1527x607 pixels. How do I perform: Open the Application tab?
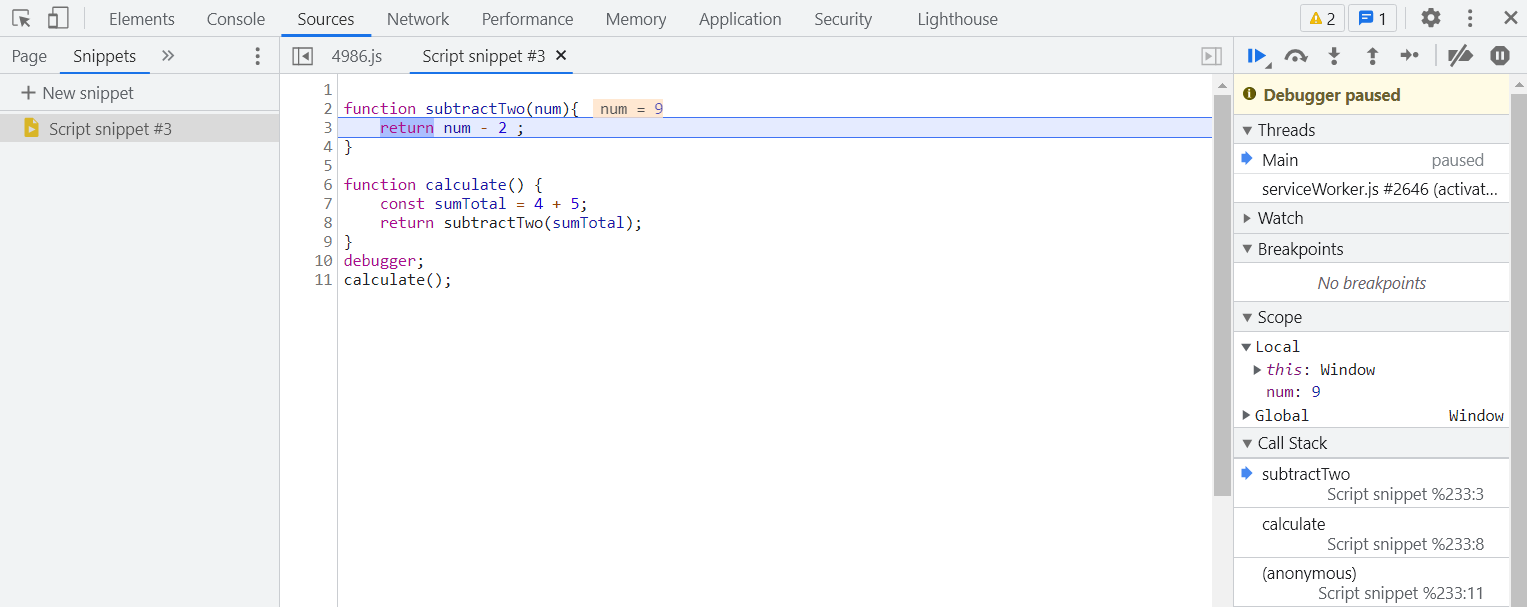point(740,19)
